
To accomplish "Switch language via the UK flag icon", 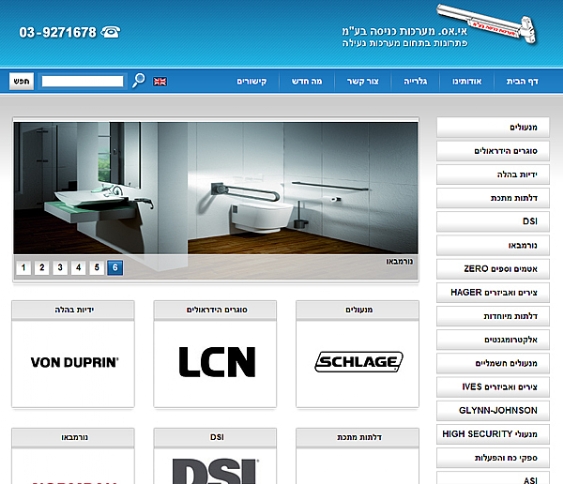I will (160, 82).
